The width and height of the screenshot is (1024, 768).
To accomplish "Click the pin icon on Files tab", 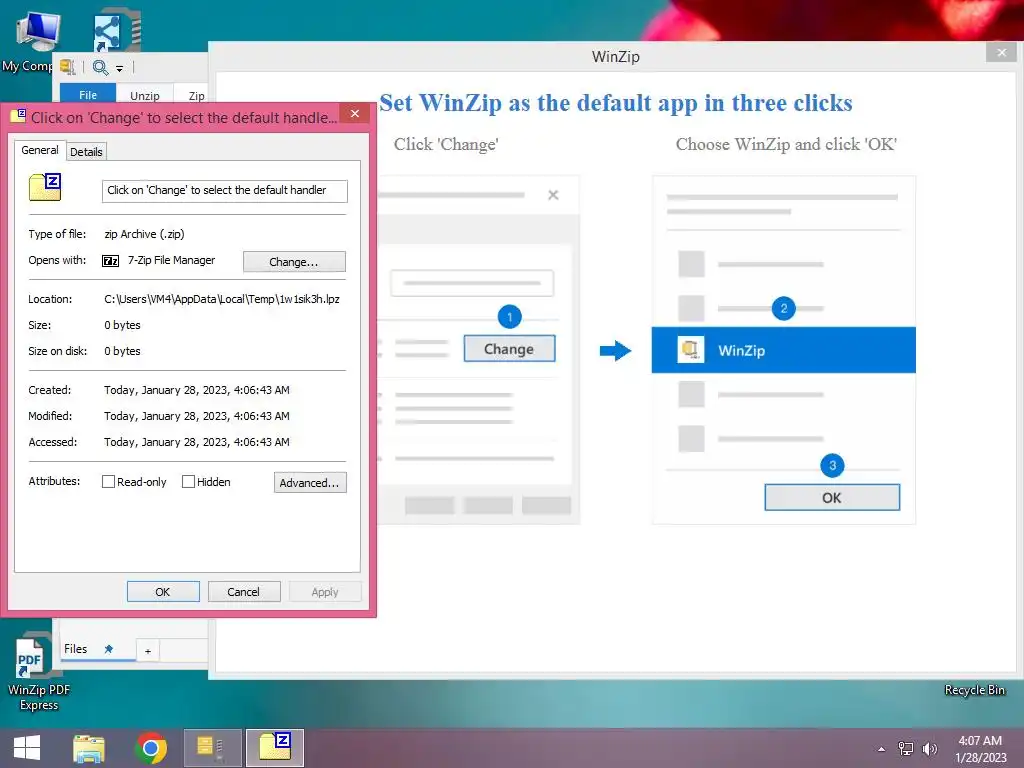I will coord(109,649).
